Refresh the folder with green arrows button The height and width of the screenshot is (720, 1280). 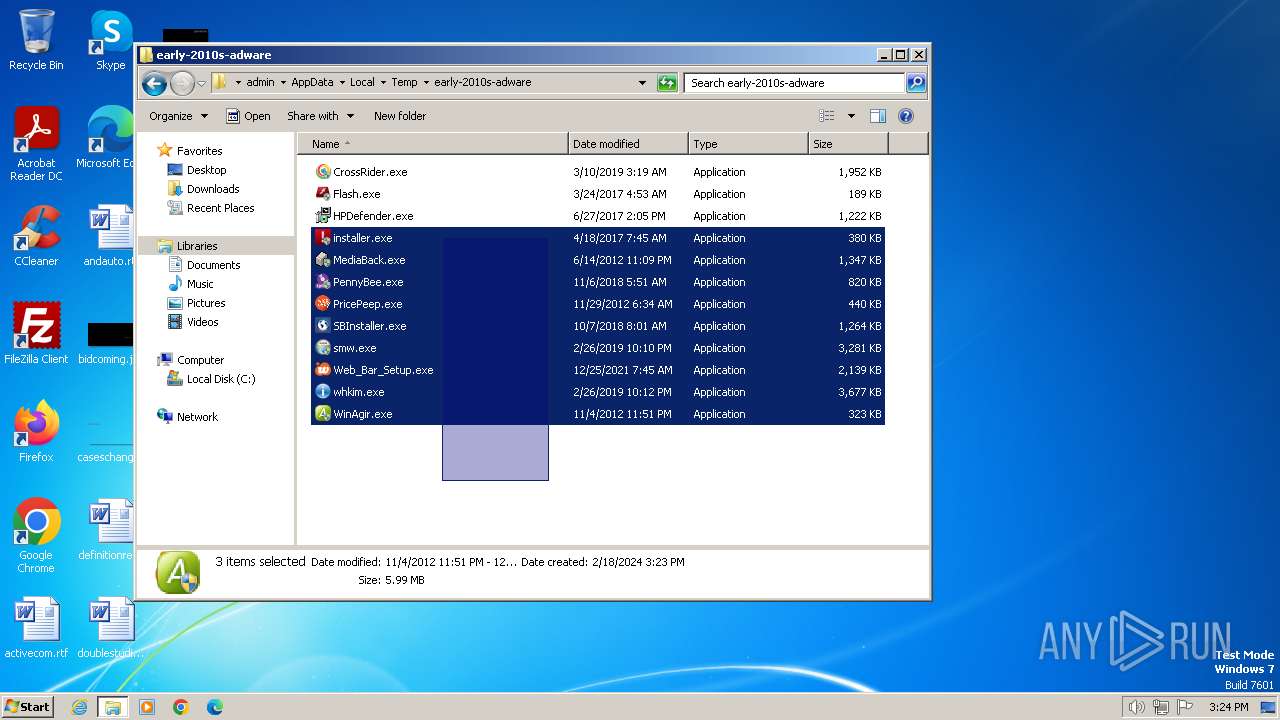(667, 83)
